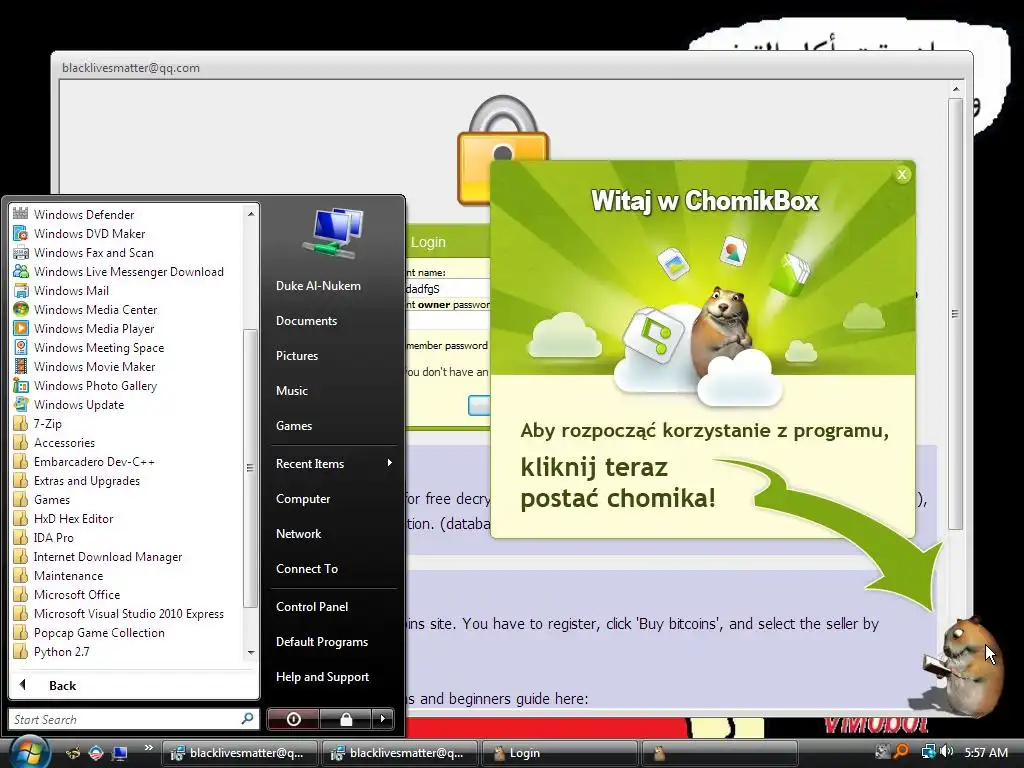Expand the Maintenance folder
Image resolution: width=1024 pixels, height=768 pixels.
pos(68,575)
